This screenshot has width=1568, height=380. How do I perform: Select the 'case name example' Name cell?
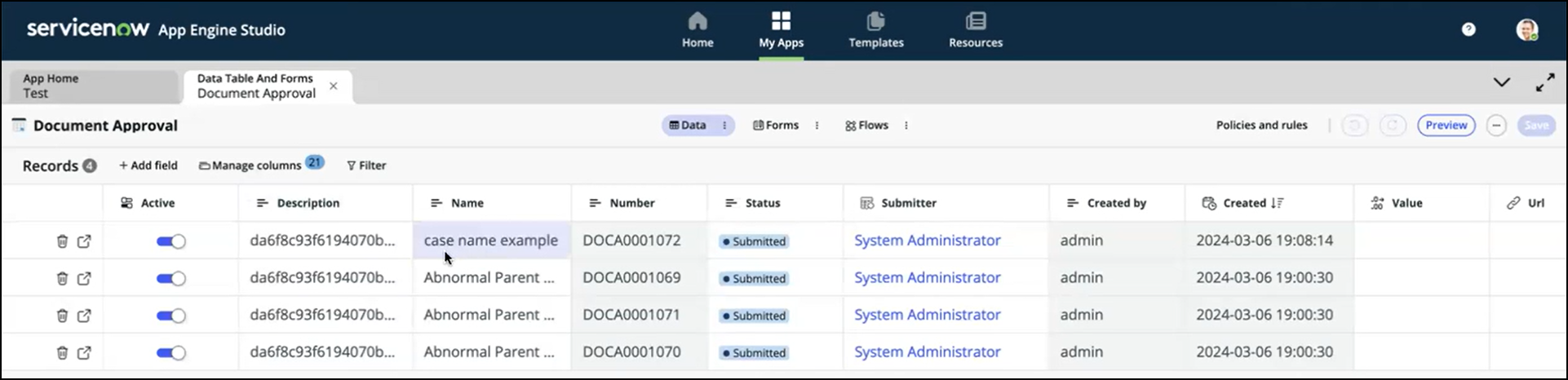[491, 241]
